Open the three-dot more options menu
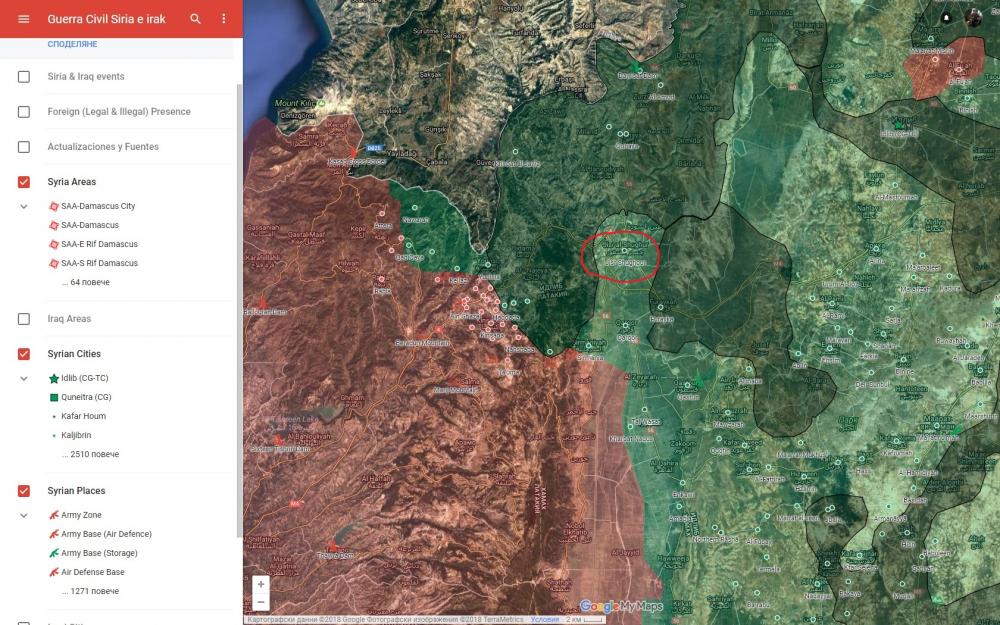The image size is (1000, 625). click(x=223, y=19)
